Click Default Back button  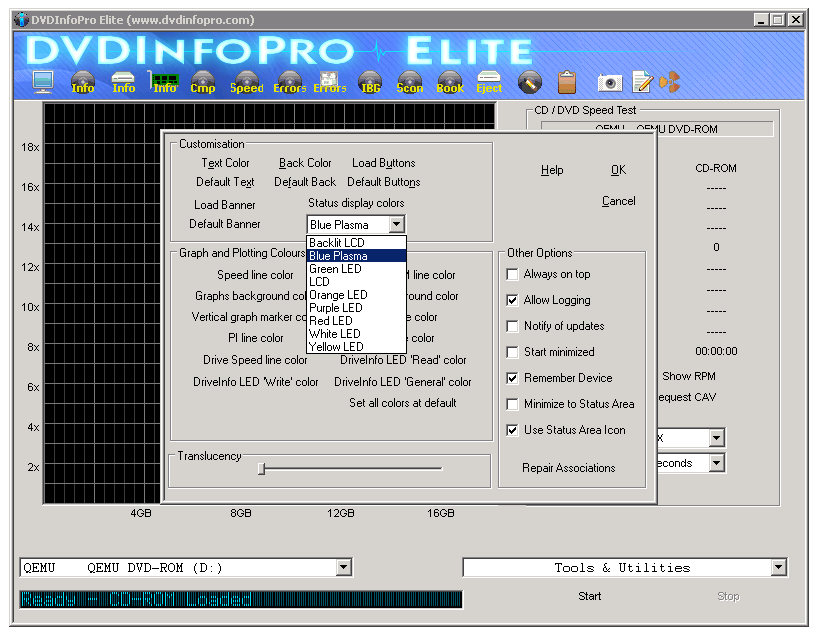[x=305, y=182]
